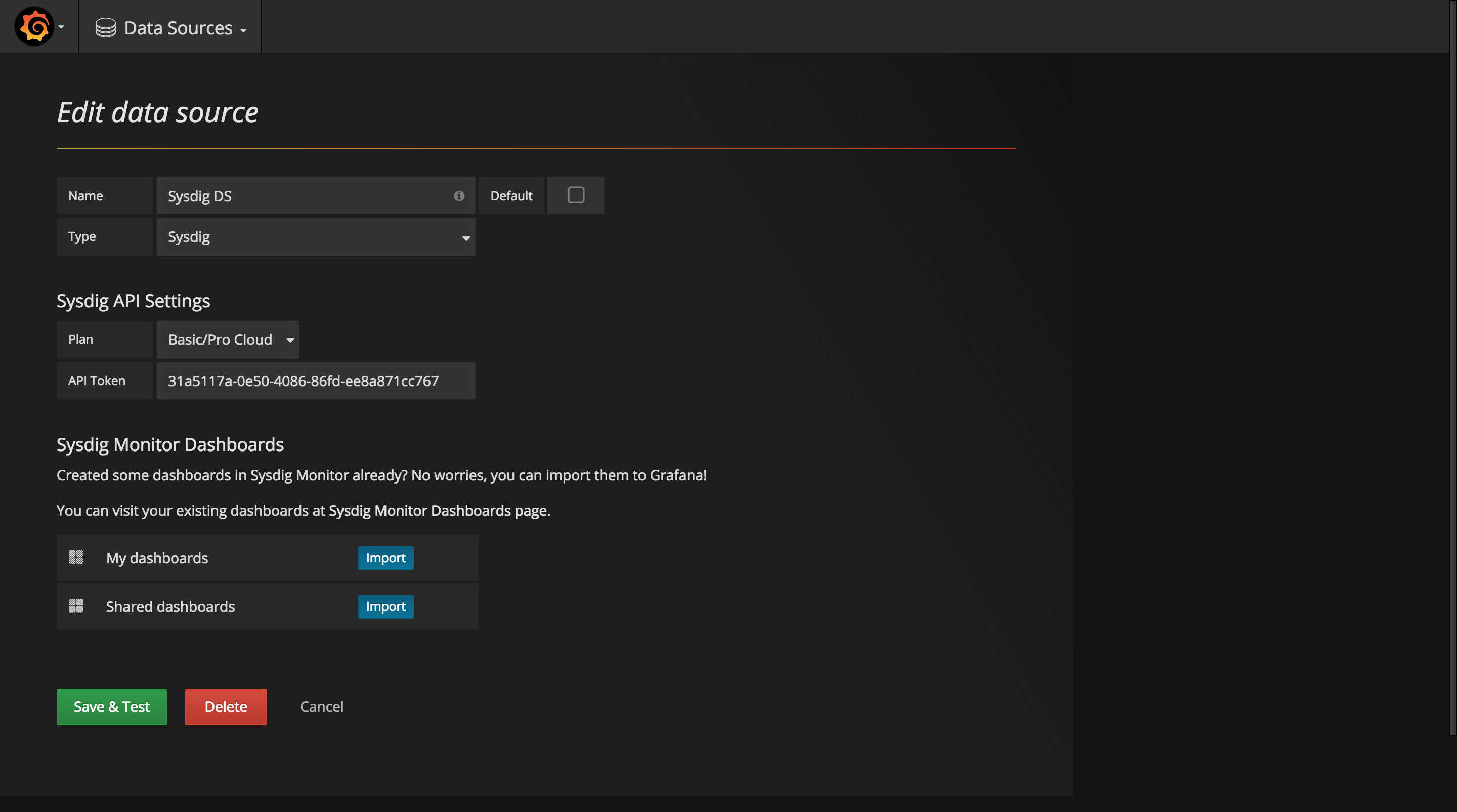Viewport: 1457px width, 812px height.
Task: Click the Shared dashboards grid icon
Action: (x=75, y=606)
